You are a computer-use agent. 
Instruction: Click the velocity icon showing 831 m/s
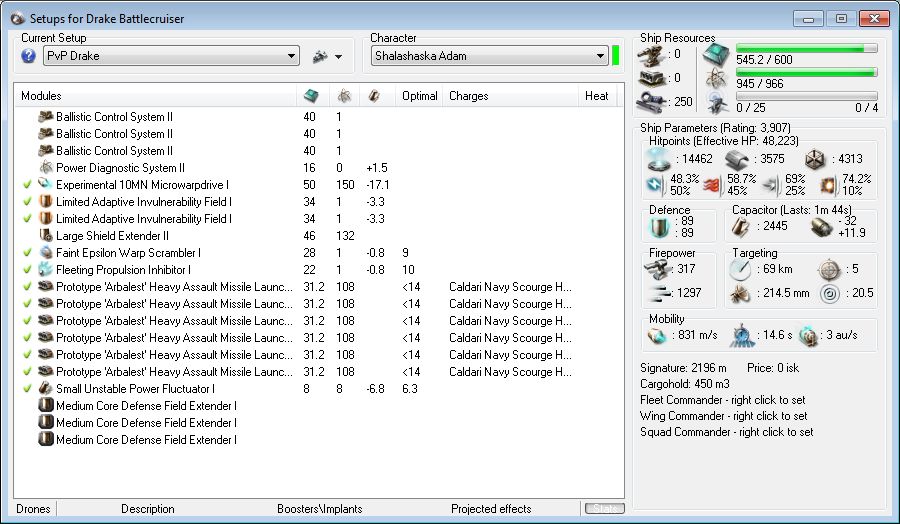pyautogui.click(x=656, y=337)
